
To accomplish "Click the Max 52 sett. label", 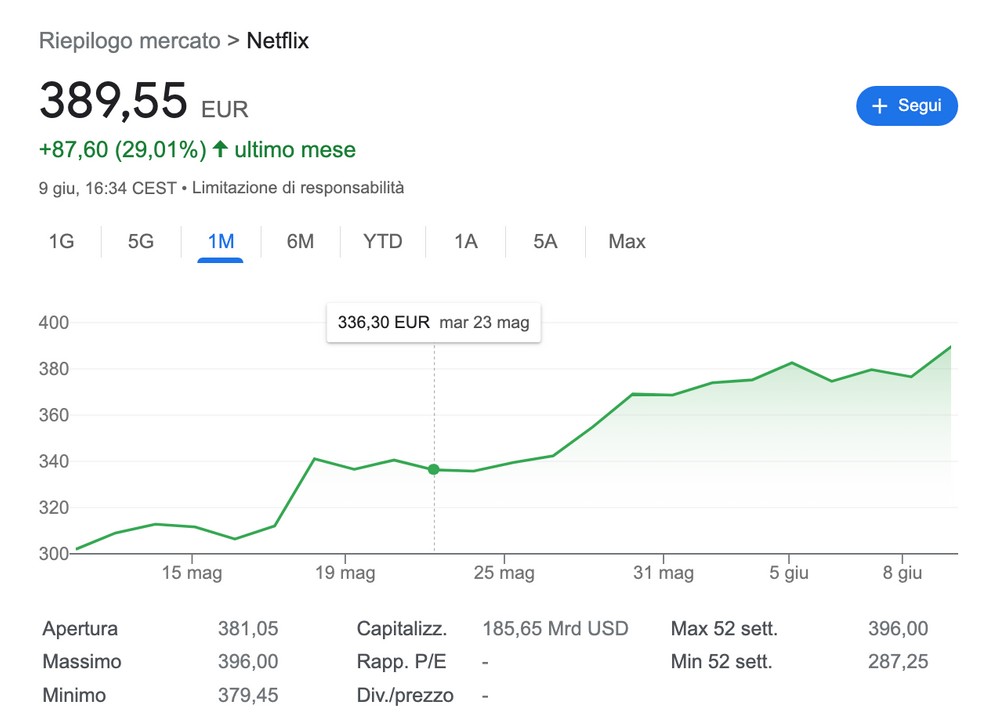I will [724, 628].
